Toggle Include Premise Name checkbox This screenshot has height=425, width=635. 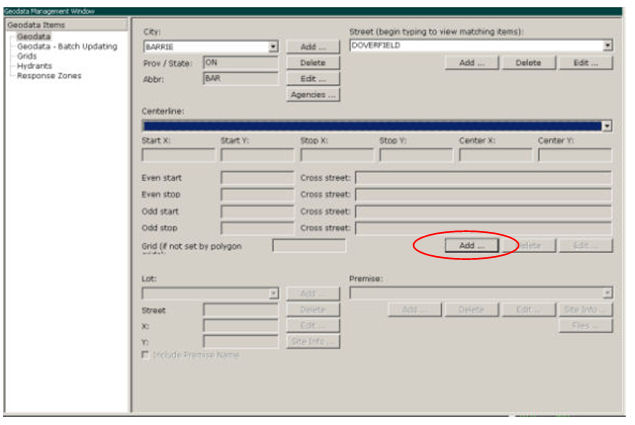coord(147,356)
